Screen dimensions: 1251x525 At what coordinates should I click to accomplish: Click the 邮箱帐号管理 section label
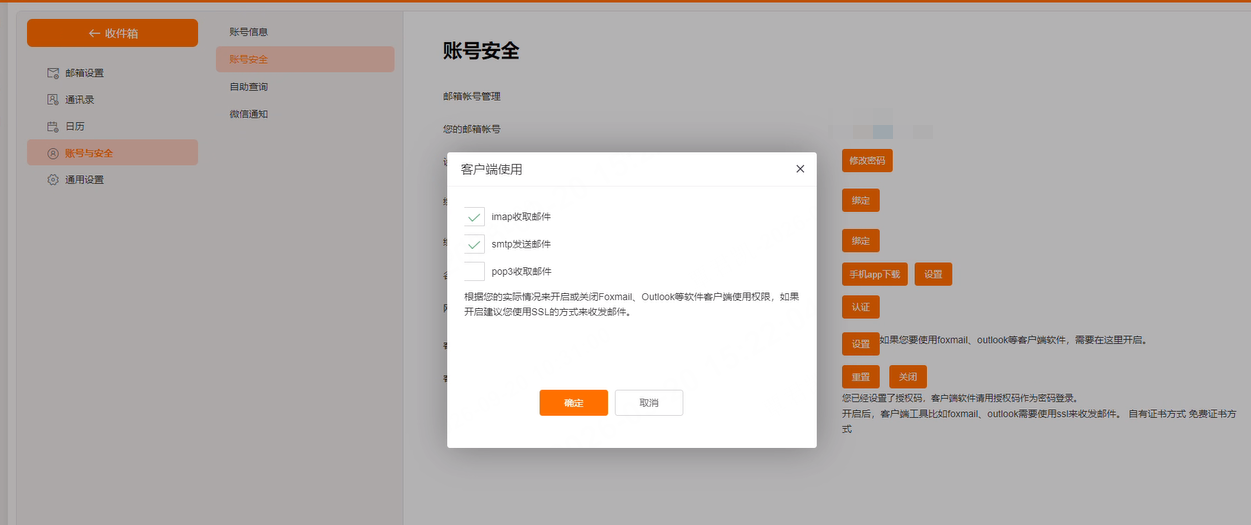click(x=472, y=97)
